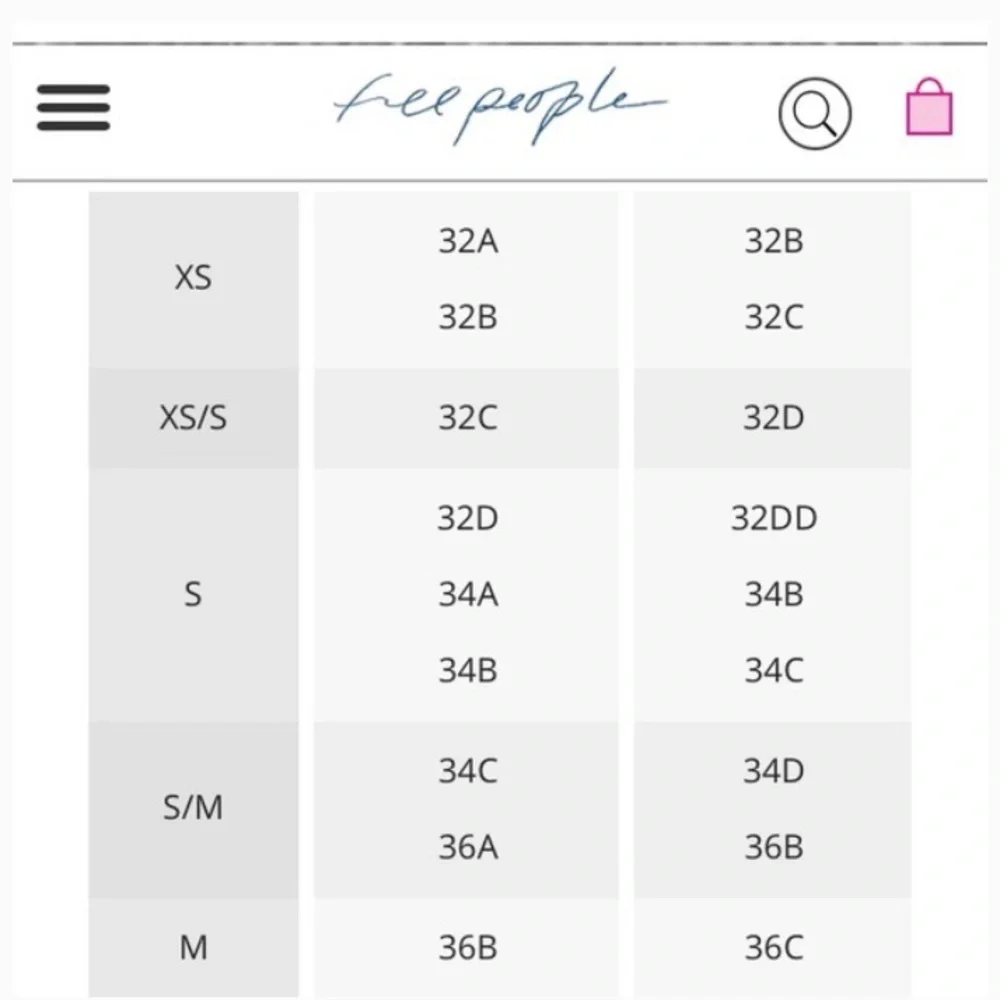Open the pink shopping bag
Image resolution: width=1000 pixels, height=1000 pixels.
929,108
